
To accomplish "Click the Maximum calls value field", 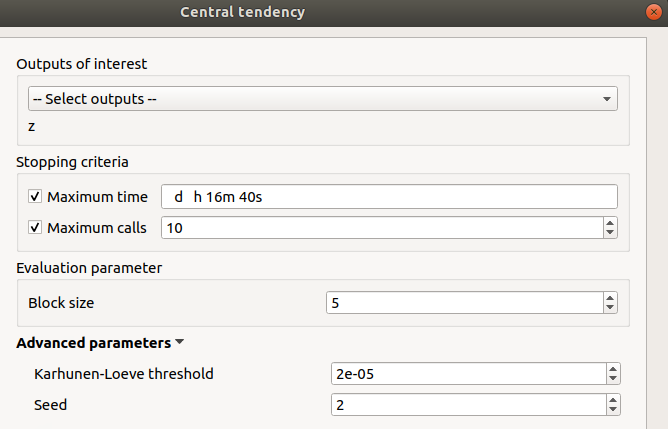I will 380,228.
